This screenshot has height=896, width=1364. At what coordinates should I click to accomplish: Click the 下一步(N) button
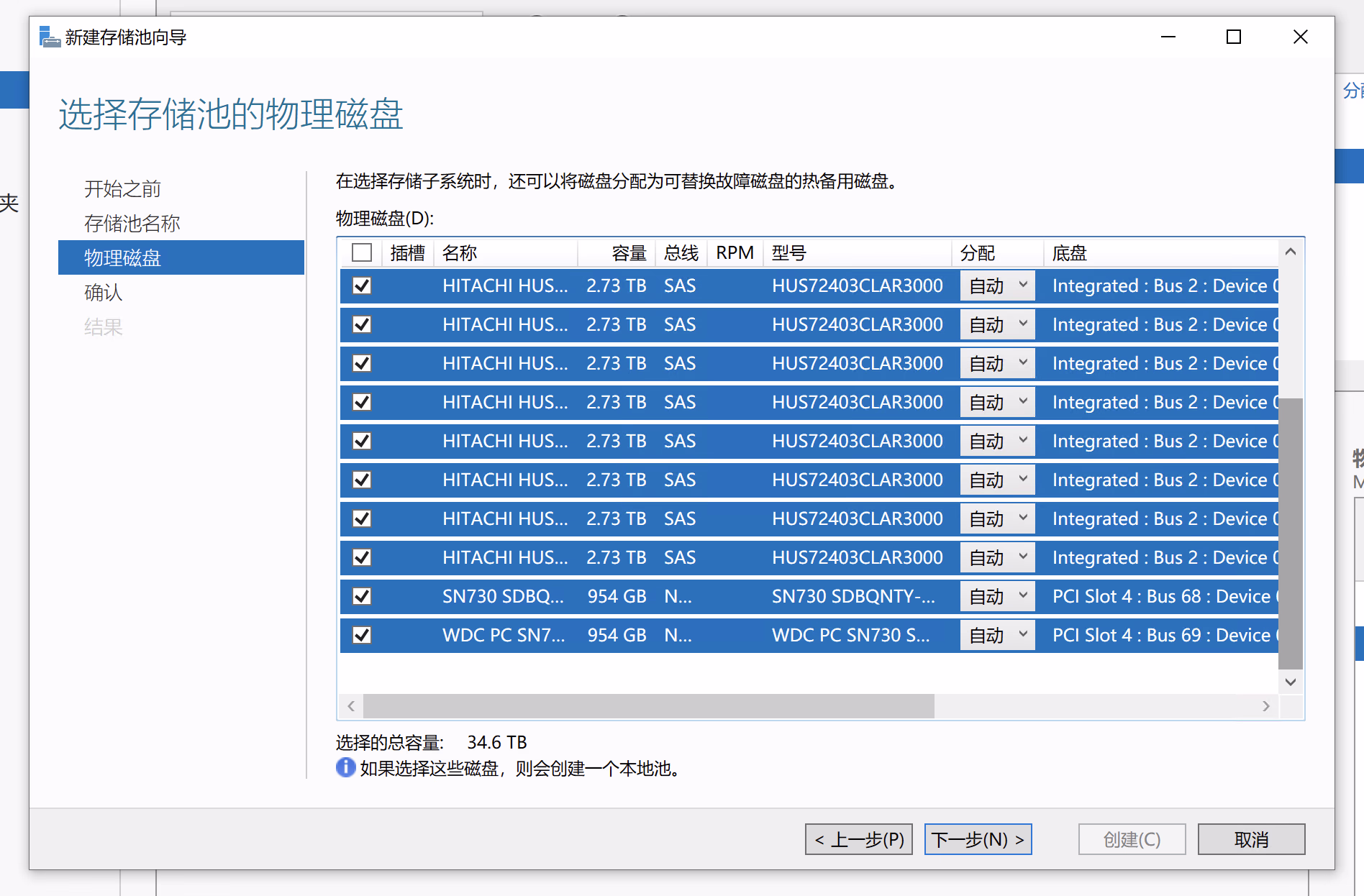click(x=978, y=839)
